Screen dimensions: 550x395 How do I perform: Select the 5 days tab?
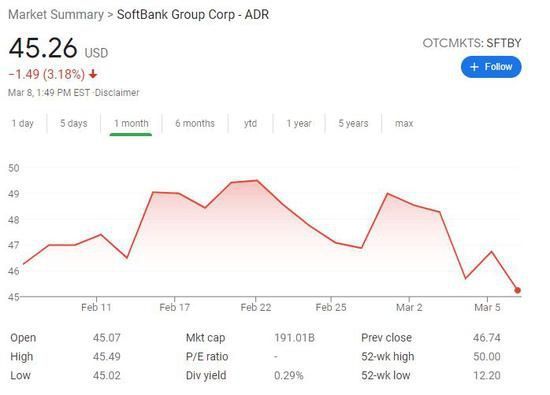[x=74, y=123]
